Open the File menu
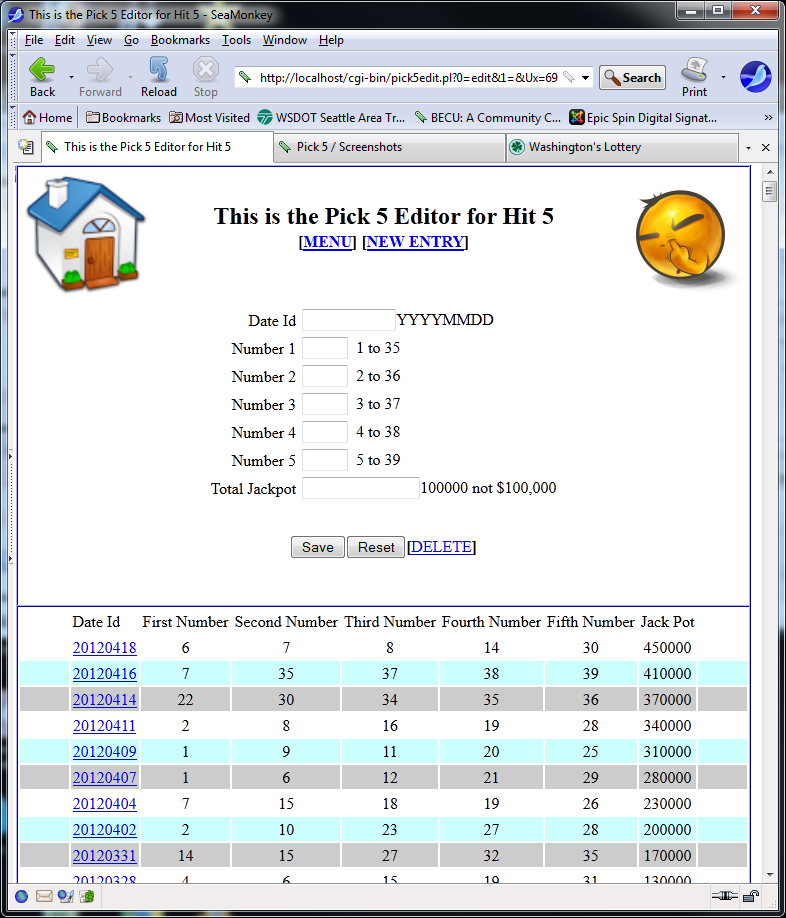The height and width of the screenshot is (918, 786). point(34,40)
